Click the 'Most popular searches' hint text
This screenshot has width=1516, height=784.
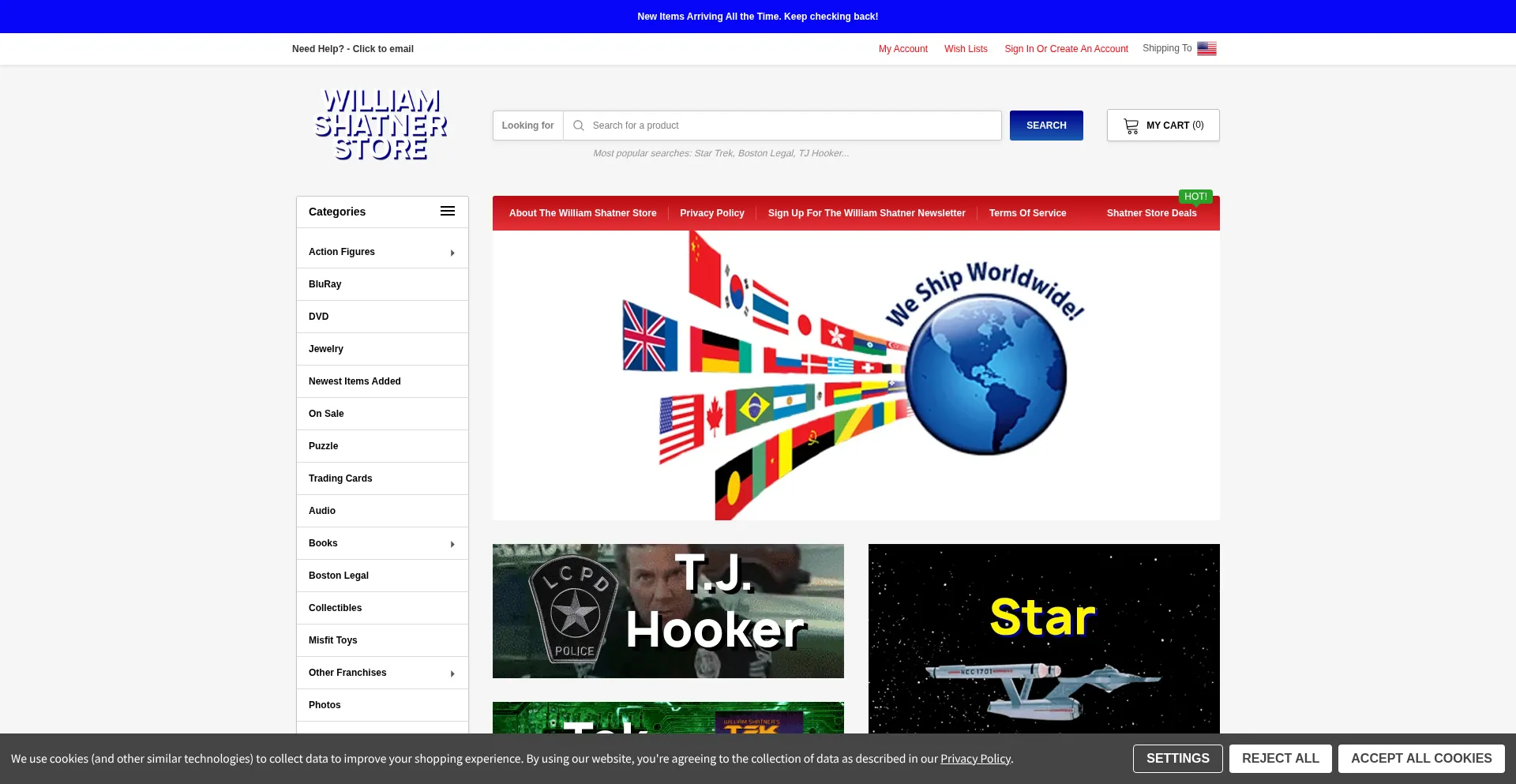(721, 153)
